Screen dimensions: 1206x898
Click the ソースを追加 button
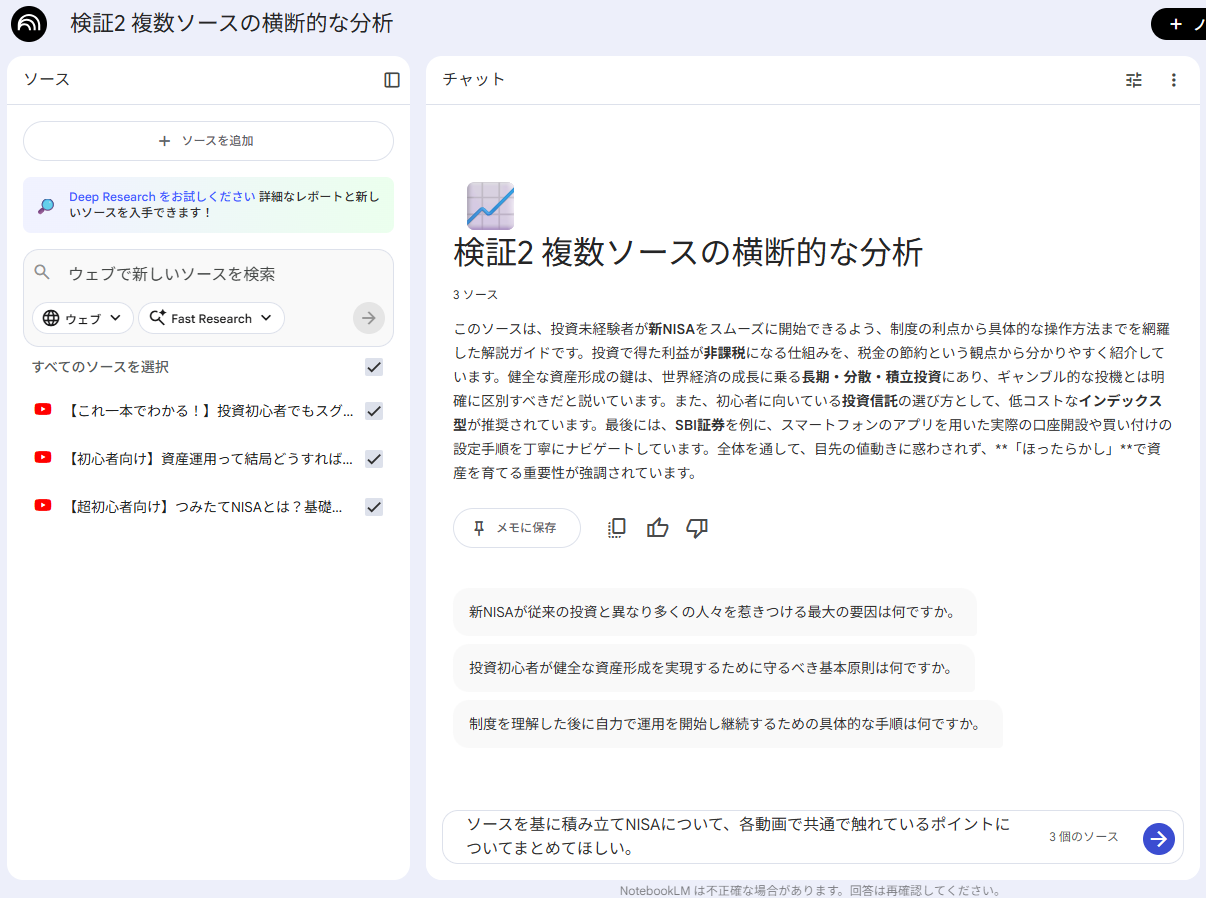click(x=208, y=141)
